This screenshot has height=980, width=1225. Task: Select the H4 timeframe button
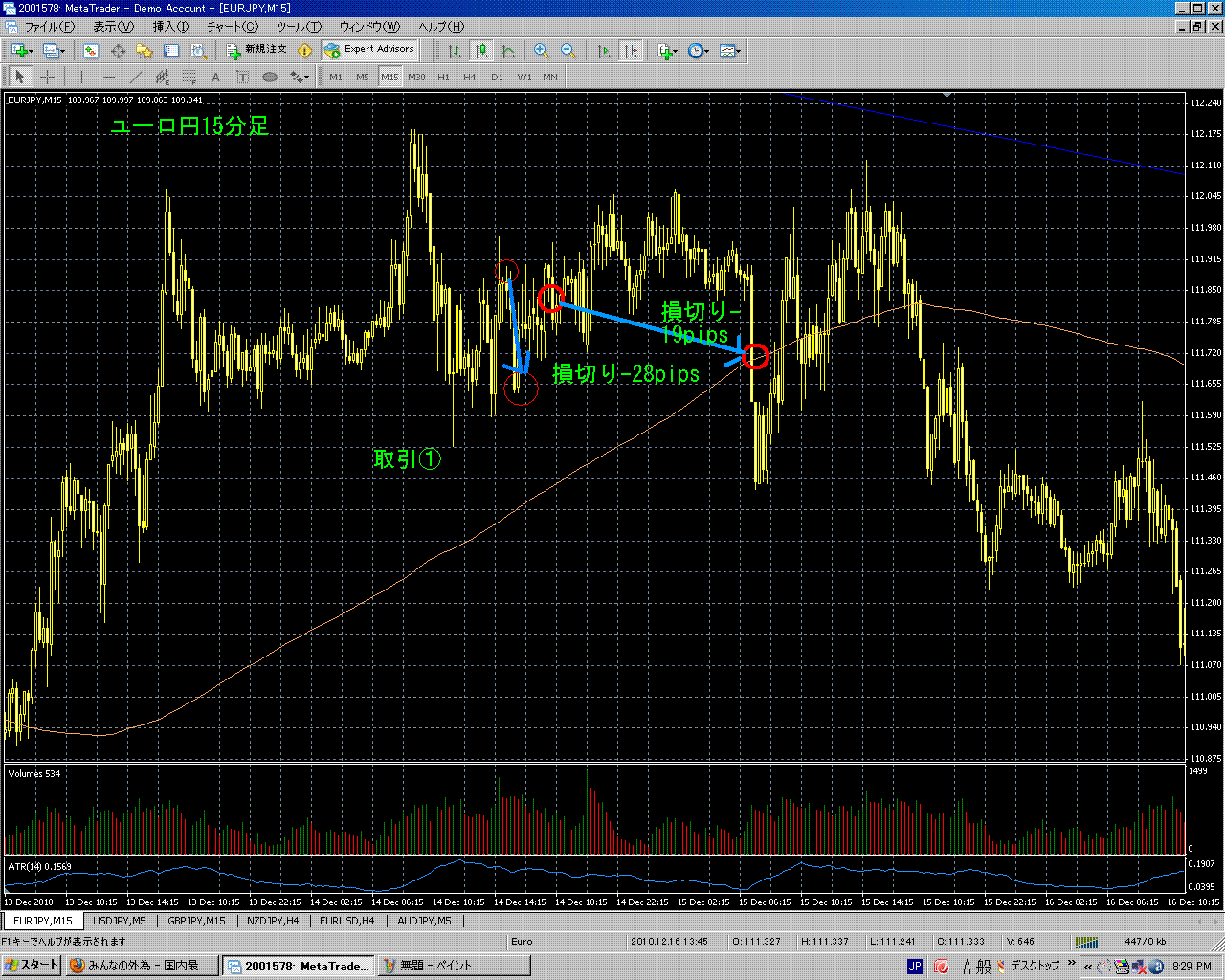[469, 77]
